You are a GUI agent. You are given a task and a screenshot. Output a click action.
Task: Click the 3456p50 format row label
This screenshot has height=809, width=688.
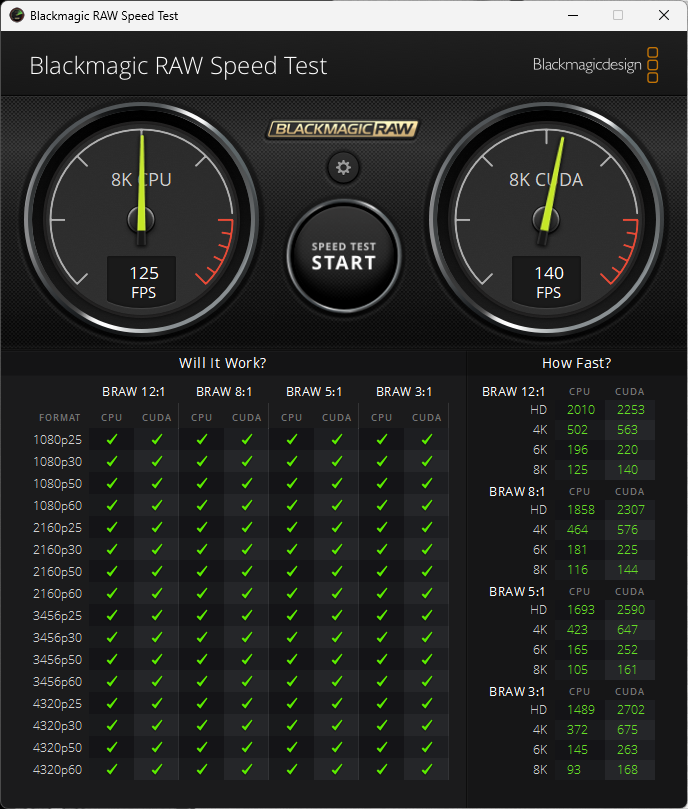(57, 660)
